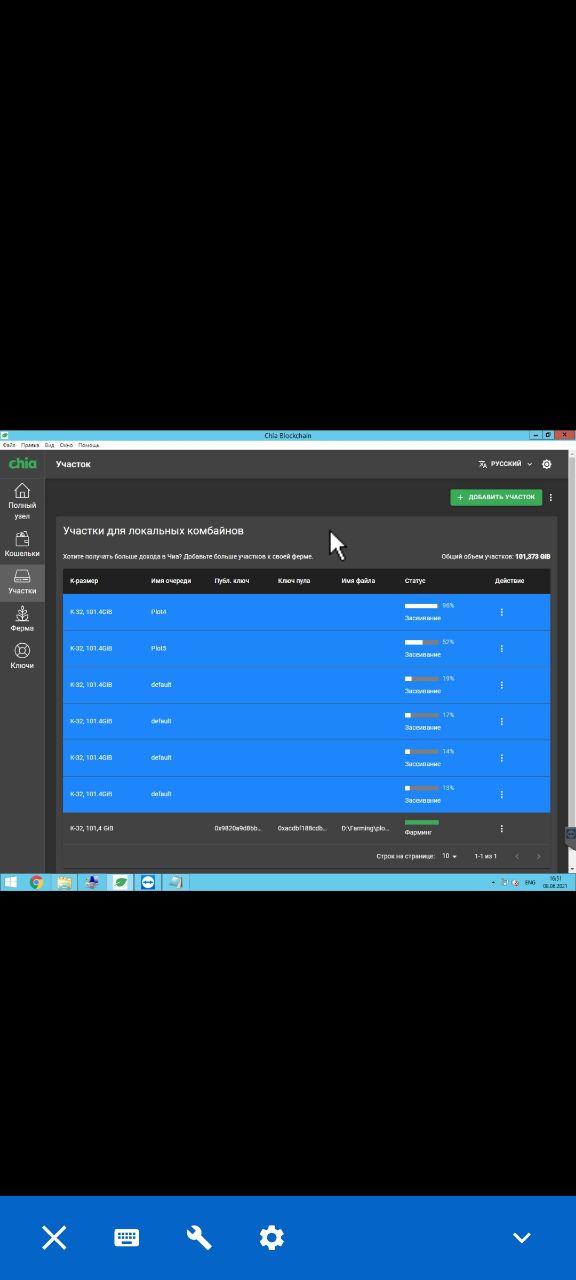
Task: Launch Google Chrome from the taskbar
Action: [37, 882]
